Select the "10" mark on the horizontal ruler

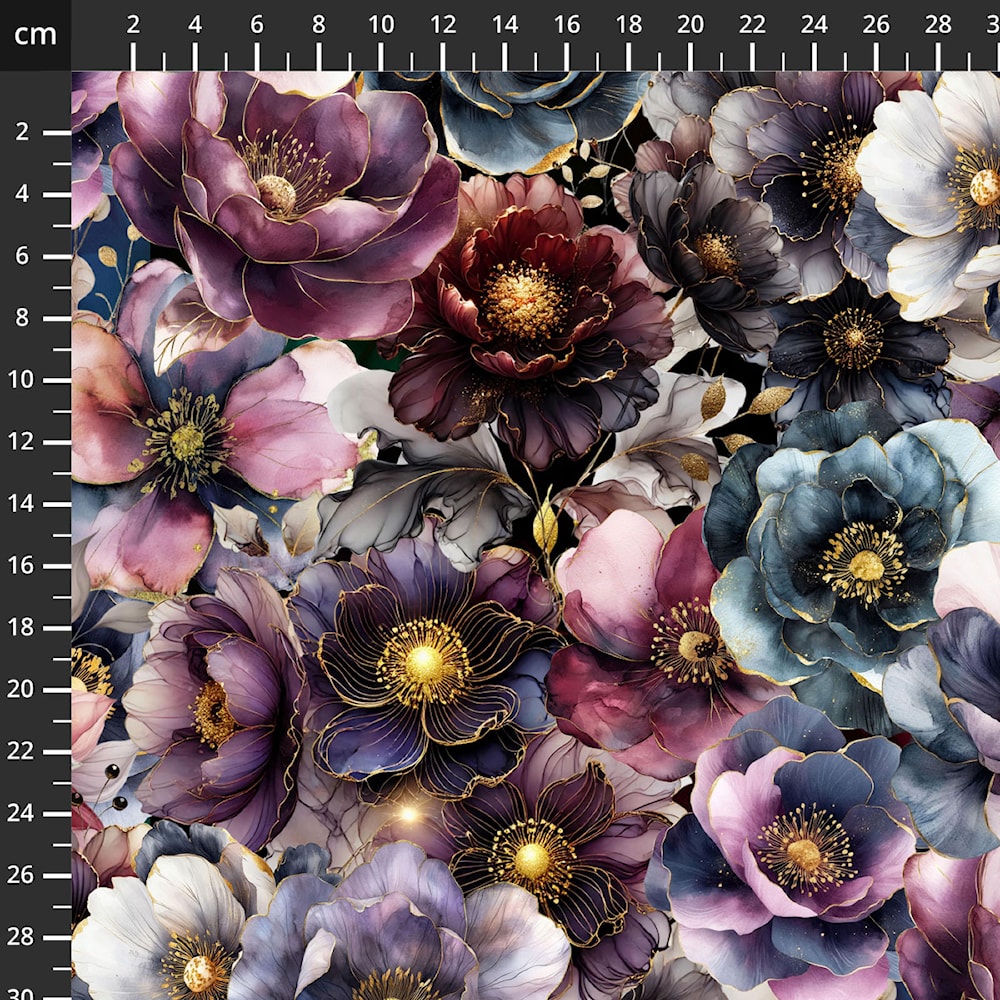381,25
